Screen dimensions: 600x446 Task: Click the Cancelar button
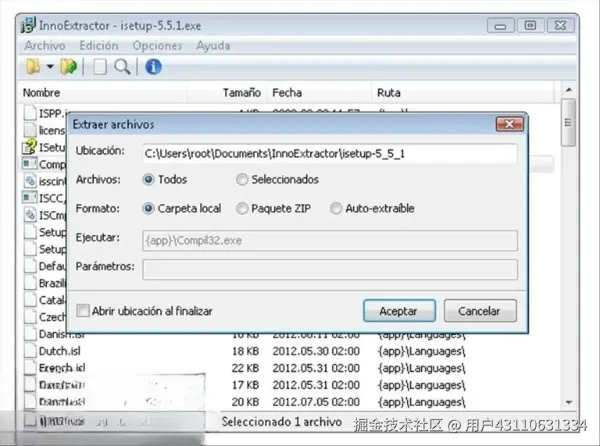(x=480, y=311)
